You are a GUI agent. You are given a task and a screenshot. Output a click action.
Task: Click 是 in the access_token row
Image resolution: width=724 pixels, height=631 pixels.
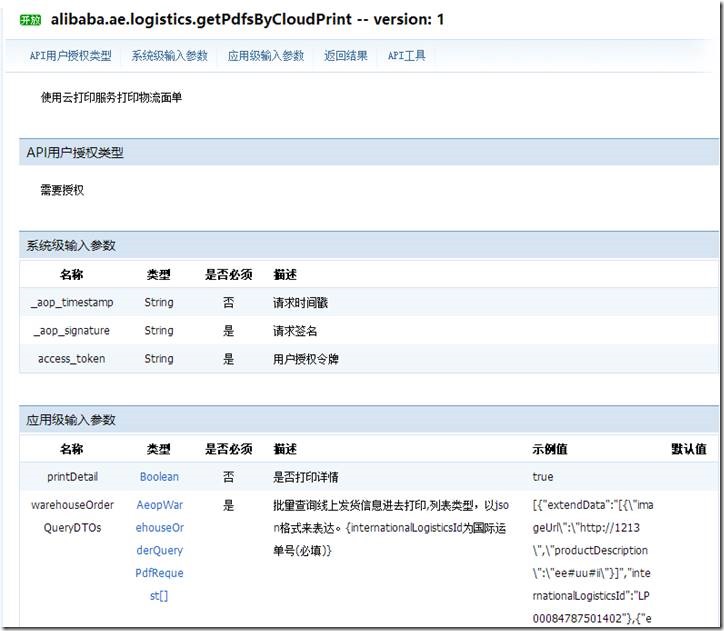point(229,359)
